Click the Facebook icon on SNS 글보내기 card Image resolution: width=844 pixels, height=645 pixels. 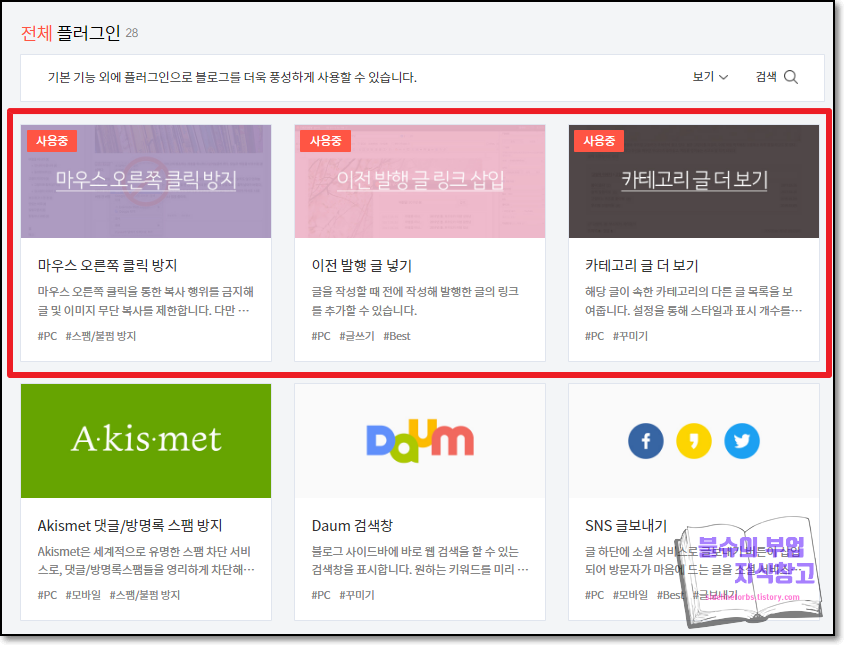(645, 440)
